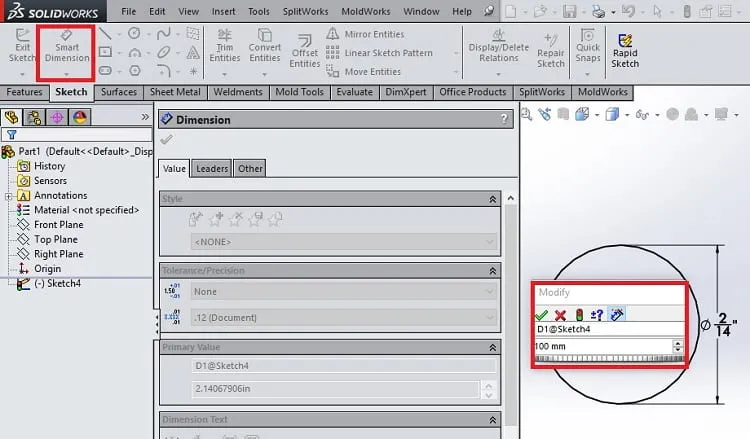Open Quick Snaps tool

pyautogui.click(x=587, y=46)
